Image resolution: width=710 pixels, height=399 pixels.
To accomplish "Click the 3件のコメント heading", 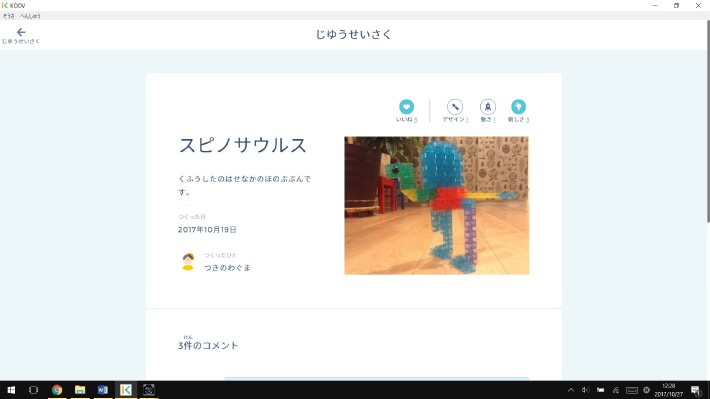I will pyautogui.click(x=208, y=345).
